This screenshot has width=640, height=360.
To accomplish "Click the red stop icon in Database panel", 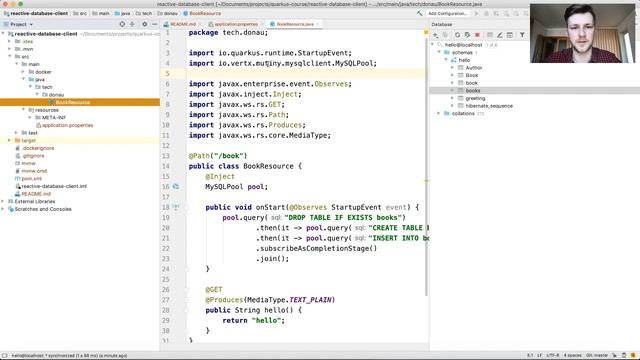I will pos(477,35).
